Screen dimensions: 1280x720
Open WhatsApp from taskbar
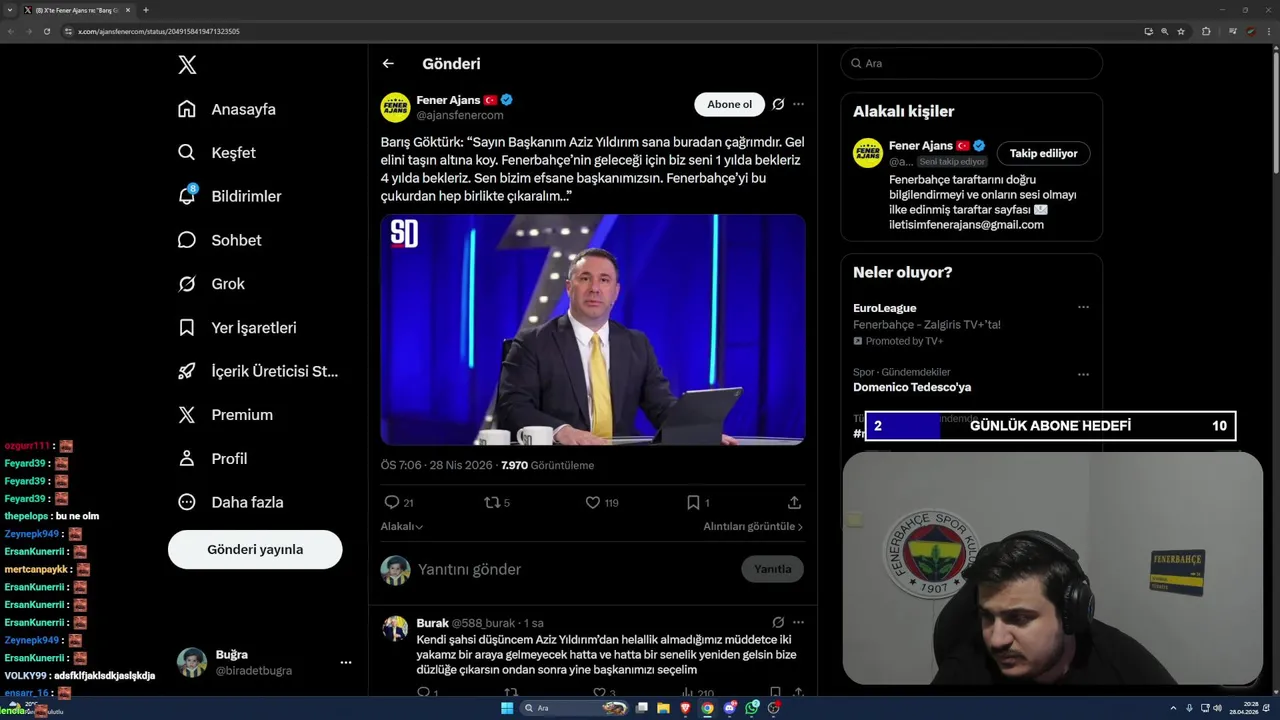coord(752,708)
